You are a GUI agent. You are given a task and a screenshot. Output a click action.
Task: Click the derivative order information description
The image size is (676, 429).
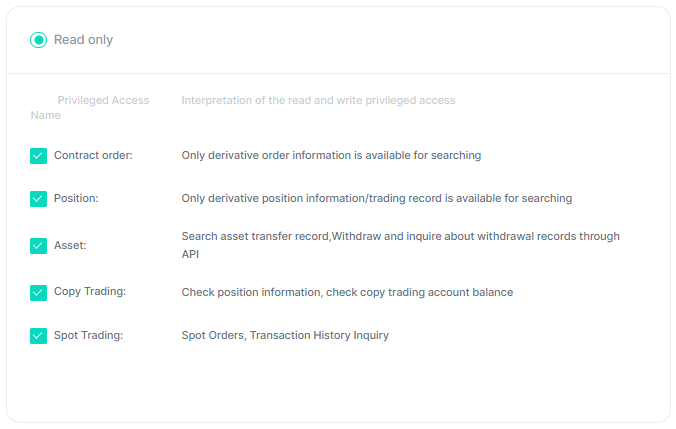pos(331,155)
